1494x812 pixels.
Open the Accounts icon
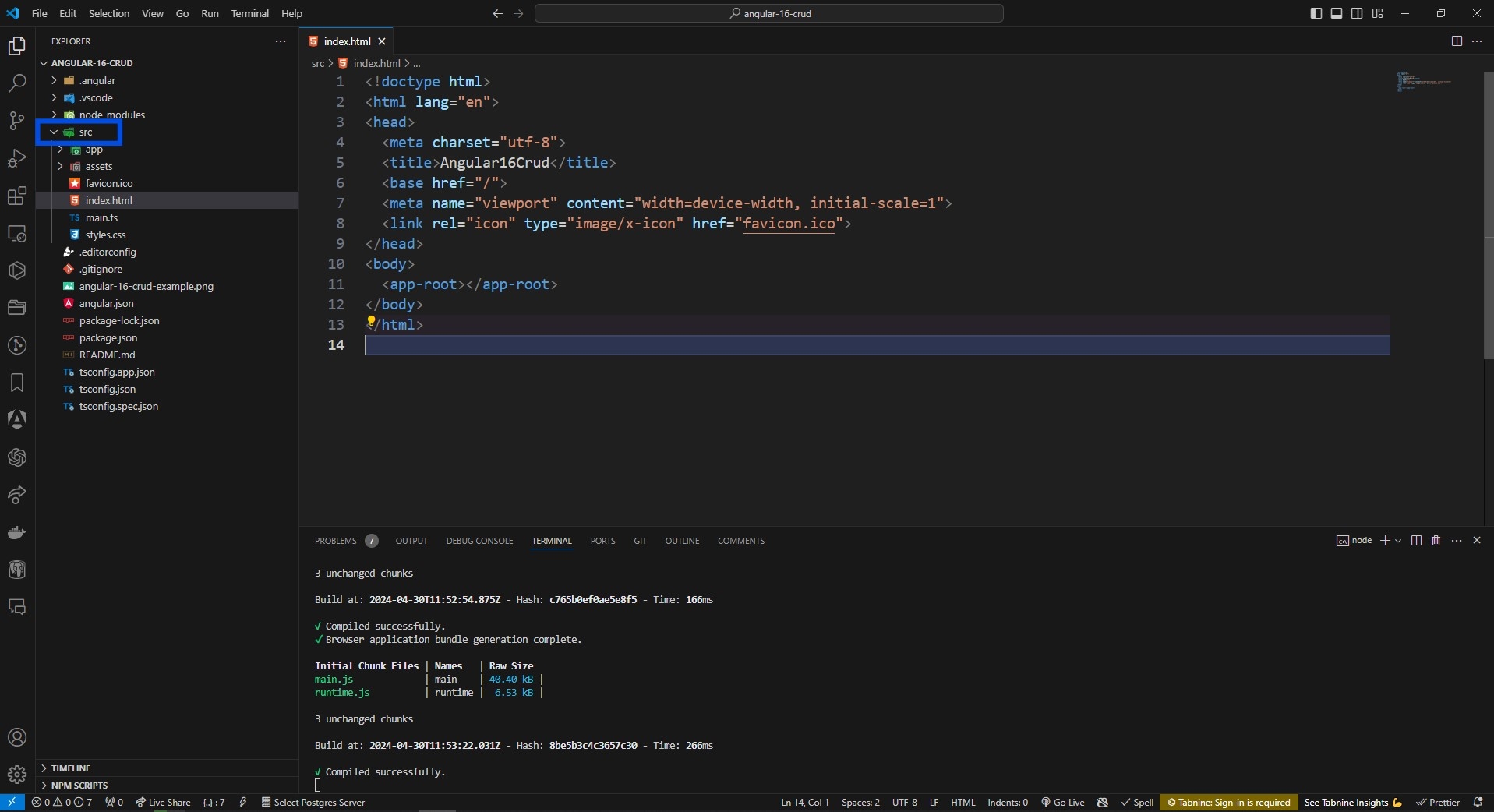(17, 737)
